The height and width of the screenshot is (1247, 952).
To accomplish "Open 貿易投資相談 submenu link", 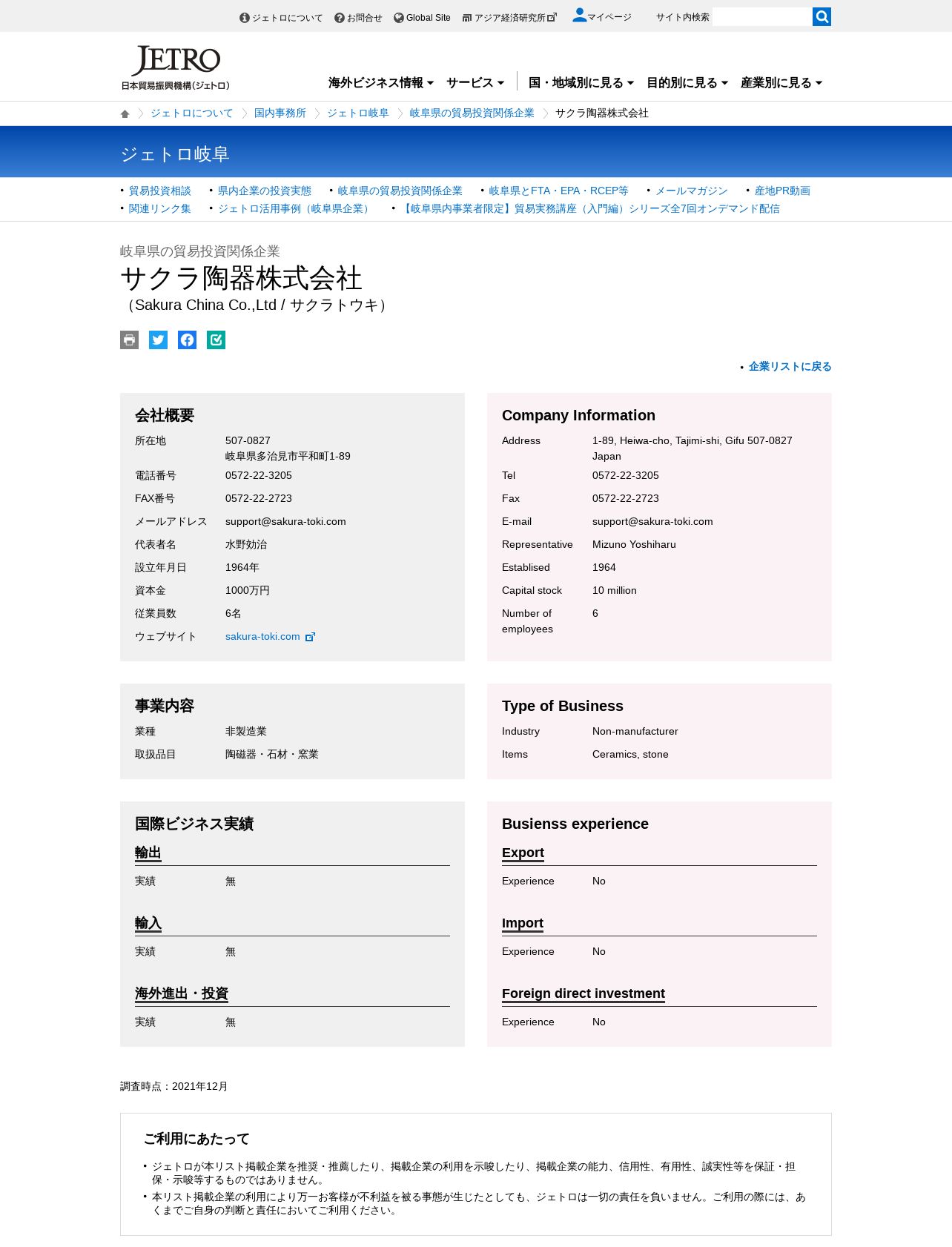I will click(x=160, y=191).
